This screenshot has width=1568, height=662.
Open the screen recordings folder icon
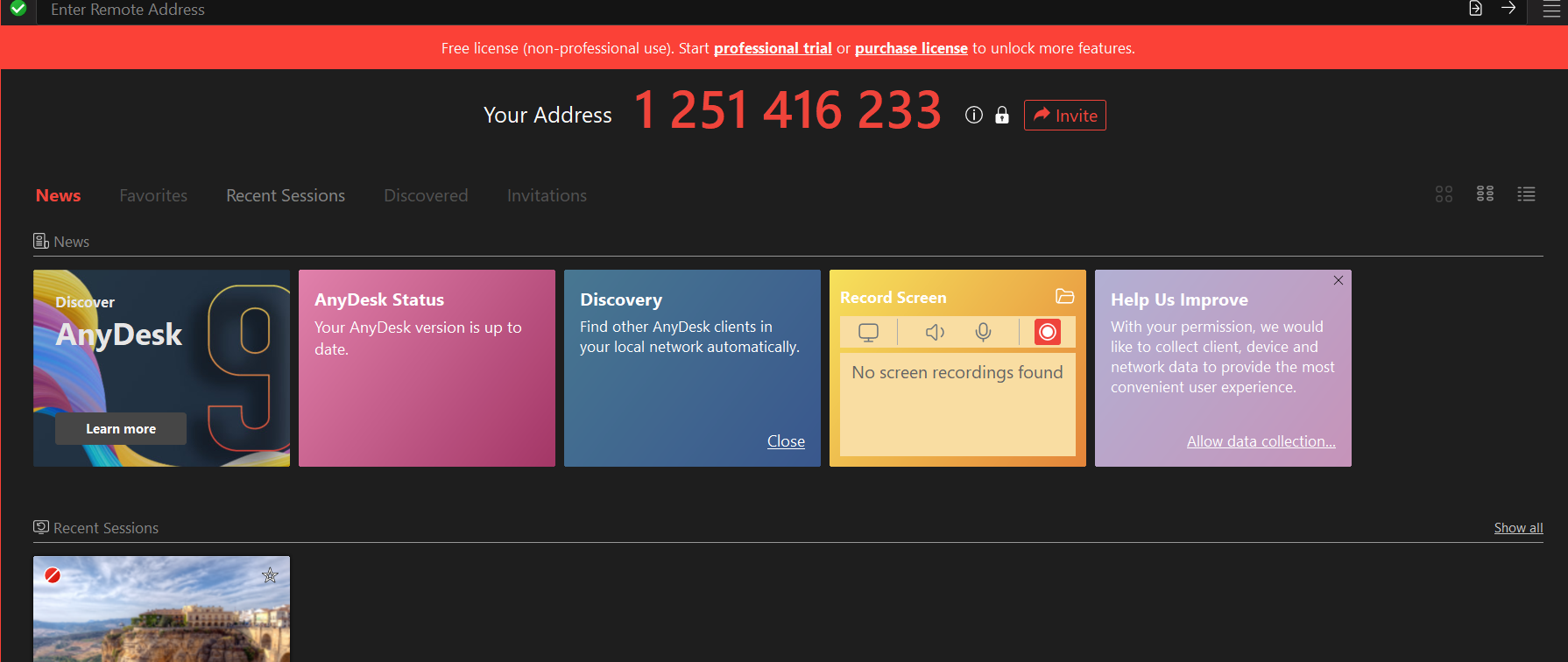(x=1064, y=297)
